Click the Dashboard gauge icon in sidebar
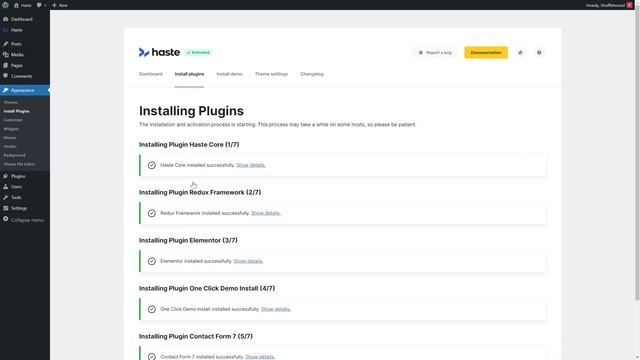 [x=6, y=19]
